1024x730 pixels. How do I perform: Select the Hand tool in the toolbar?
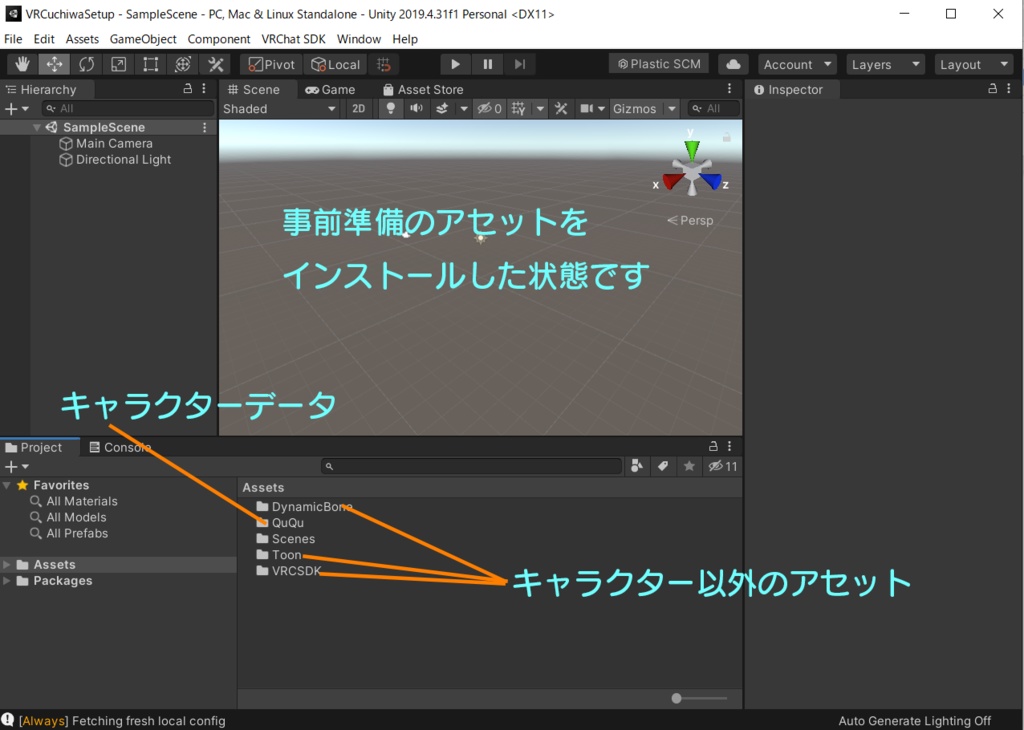point(21,63)
